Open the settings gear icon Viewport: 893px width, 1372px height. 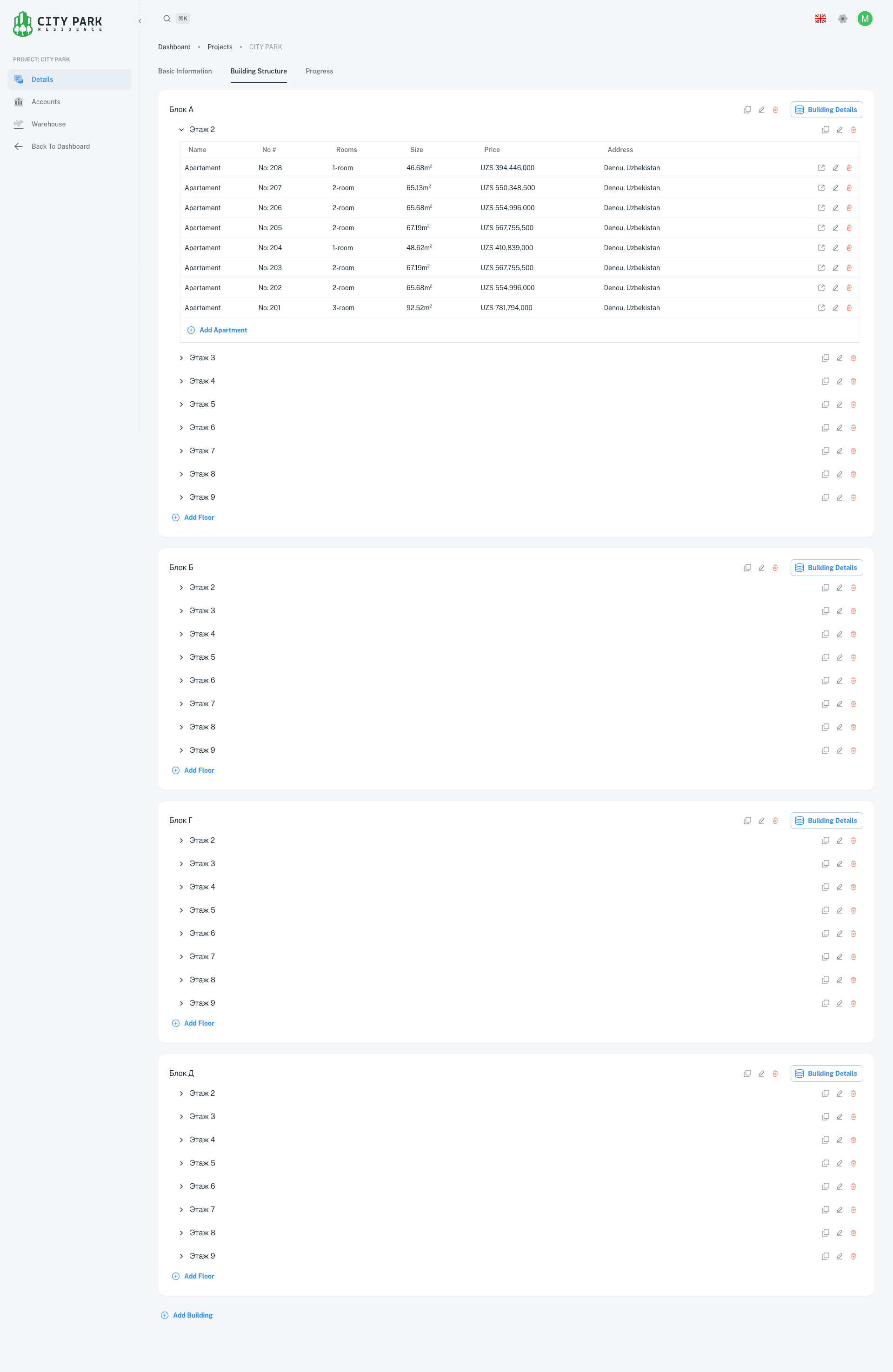[x=842, y=19]
